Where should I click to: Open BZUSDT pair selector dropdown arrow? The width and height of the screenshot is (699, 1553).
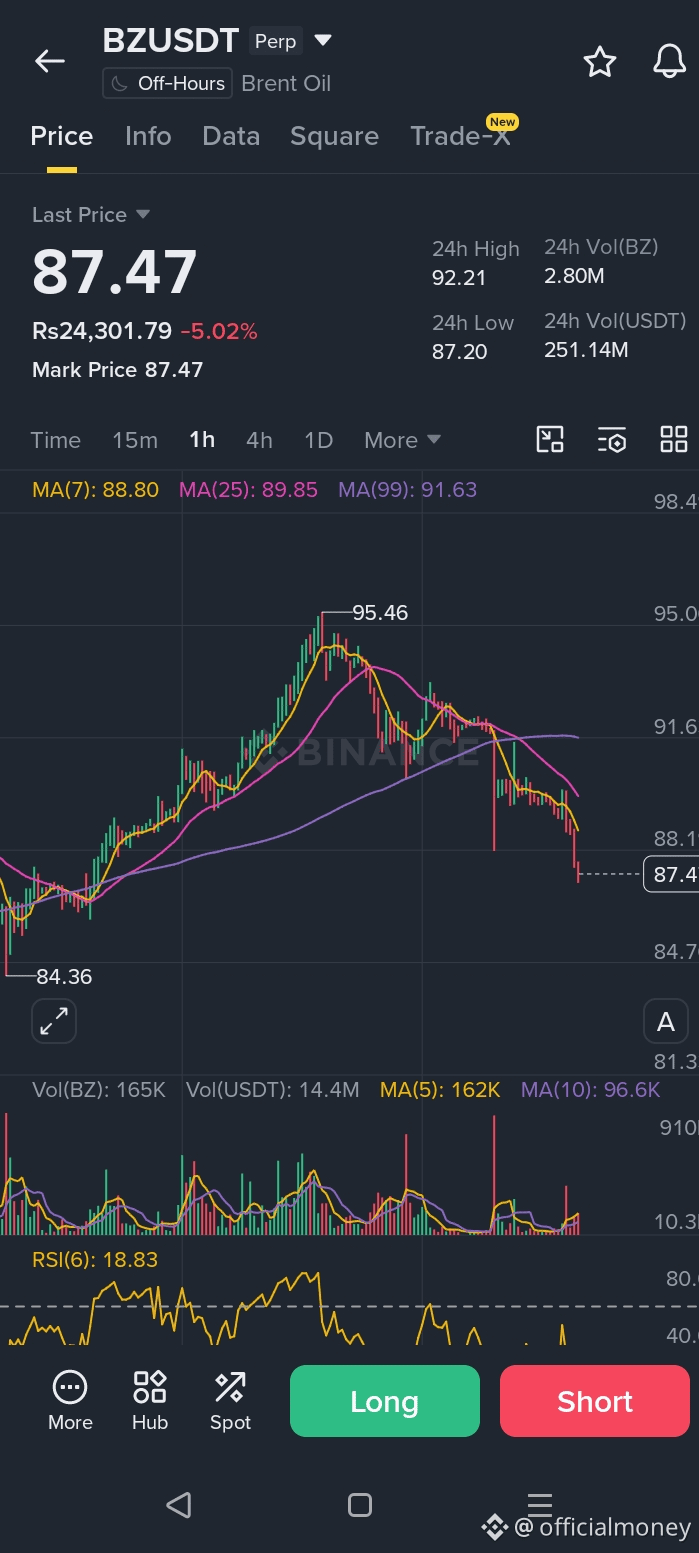323,41
